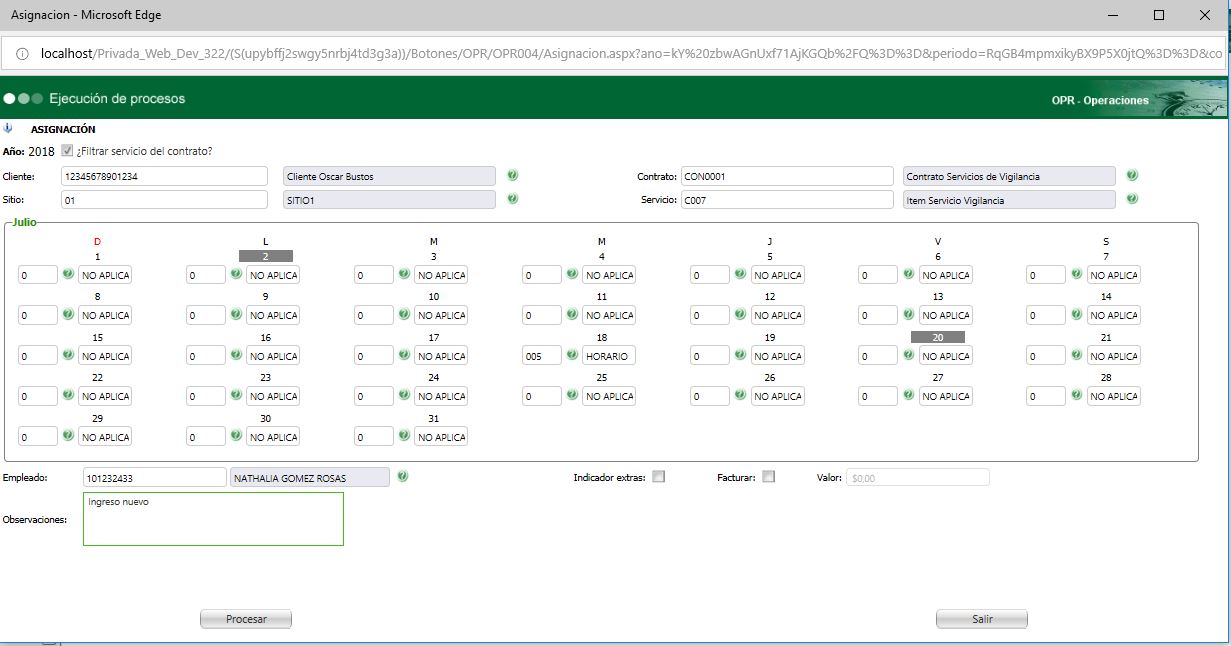Click the Contrato Servicios de Vigilancia field
This screenshot has height=646, width=1231.
[x=1009, y=176]
